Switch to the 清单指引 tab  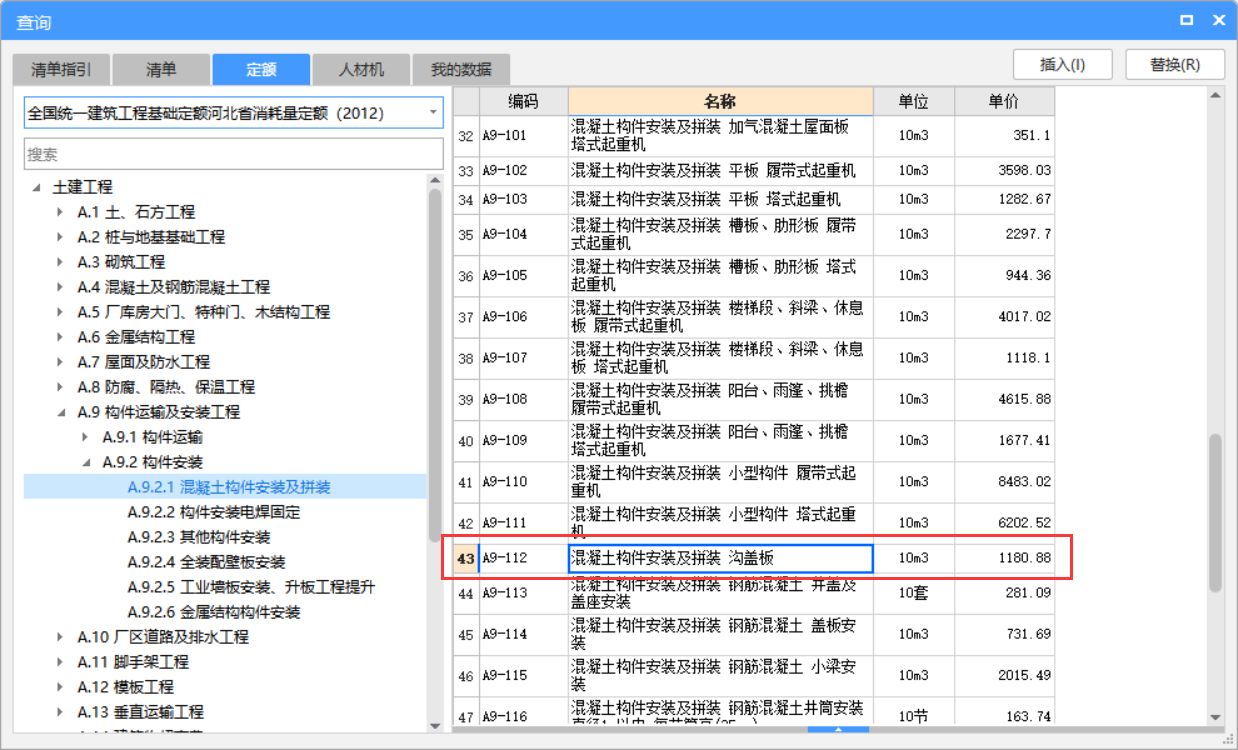coord(61,69)
